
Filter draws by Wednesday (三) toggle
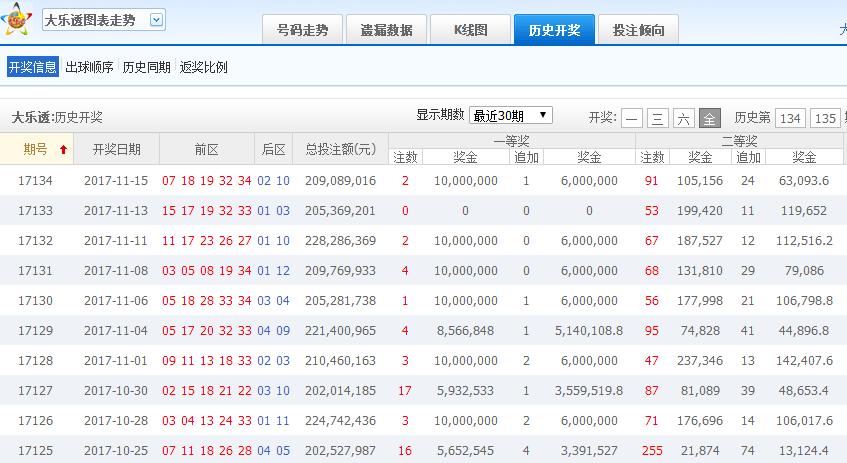coord(657,118)
